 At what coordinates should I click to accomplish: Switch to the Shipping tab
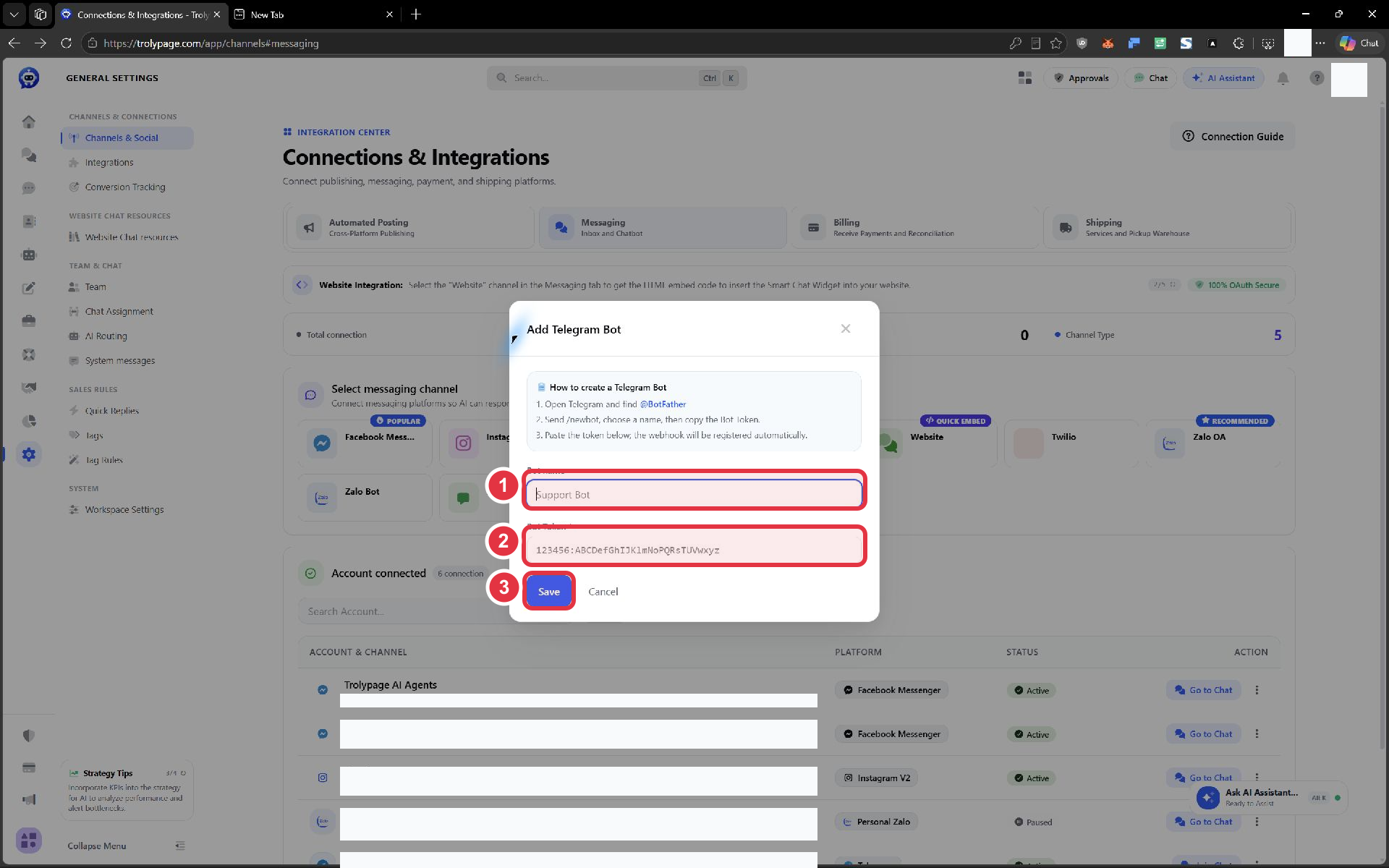pos(1167,228)
